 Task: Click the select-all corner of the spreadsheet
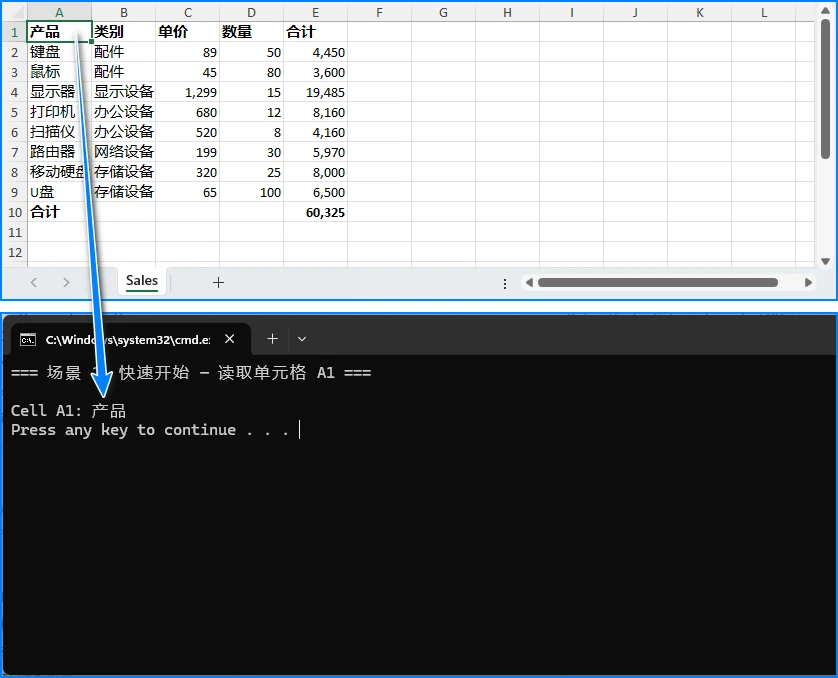pos(14,12)
